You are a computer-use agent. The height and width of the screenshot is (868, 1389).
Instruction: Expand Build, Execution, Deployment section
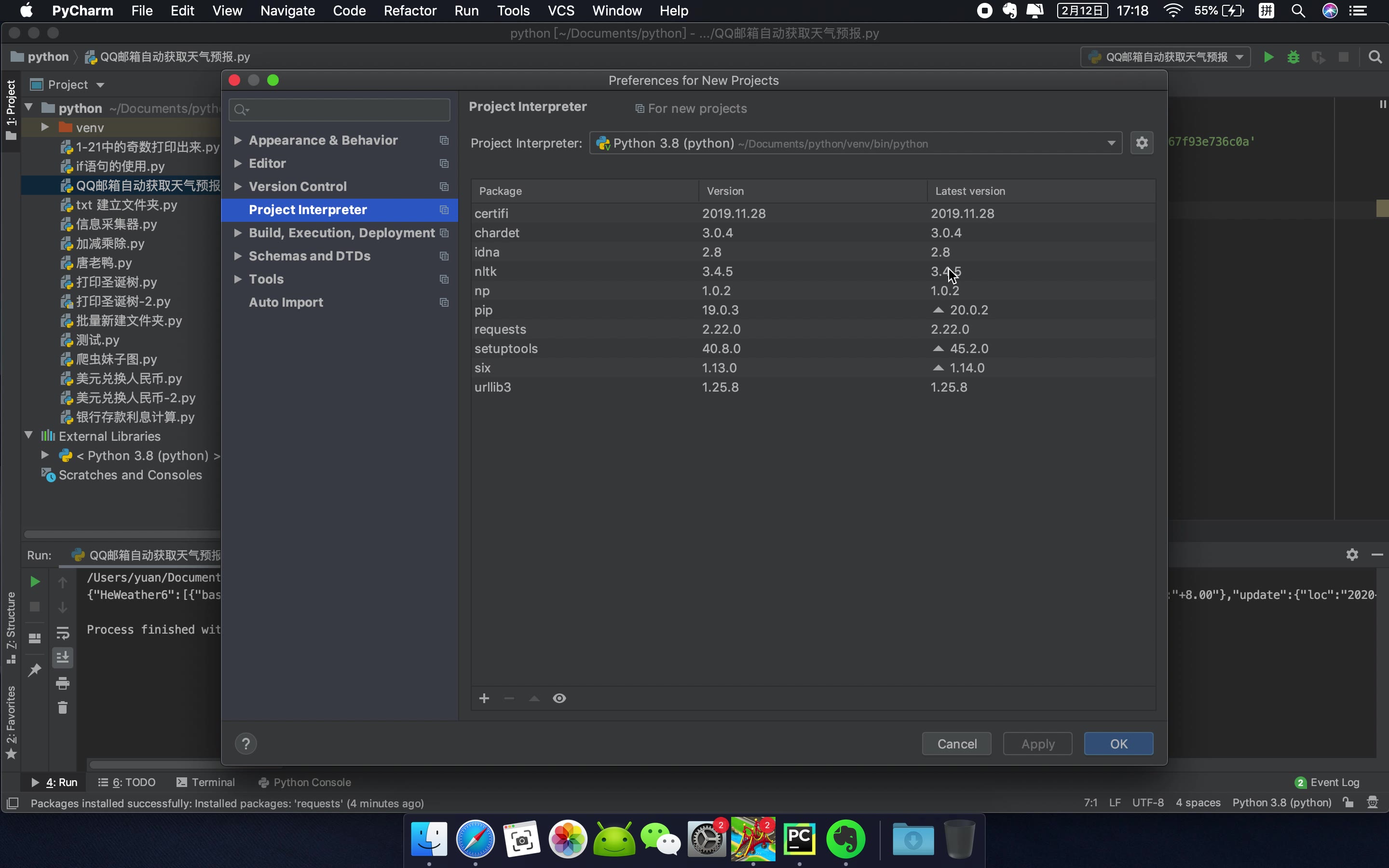237,232
